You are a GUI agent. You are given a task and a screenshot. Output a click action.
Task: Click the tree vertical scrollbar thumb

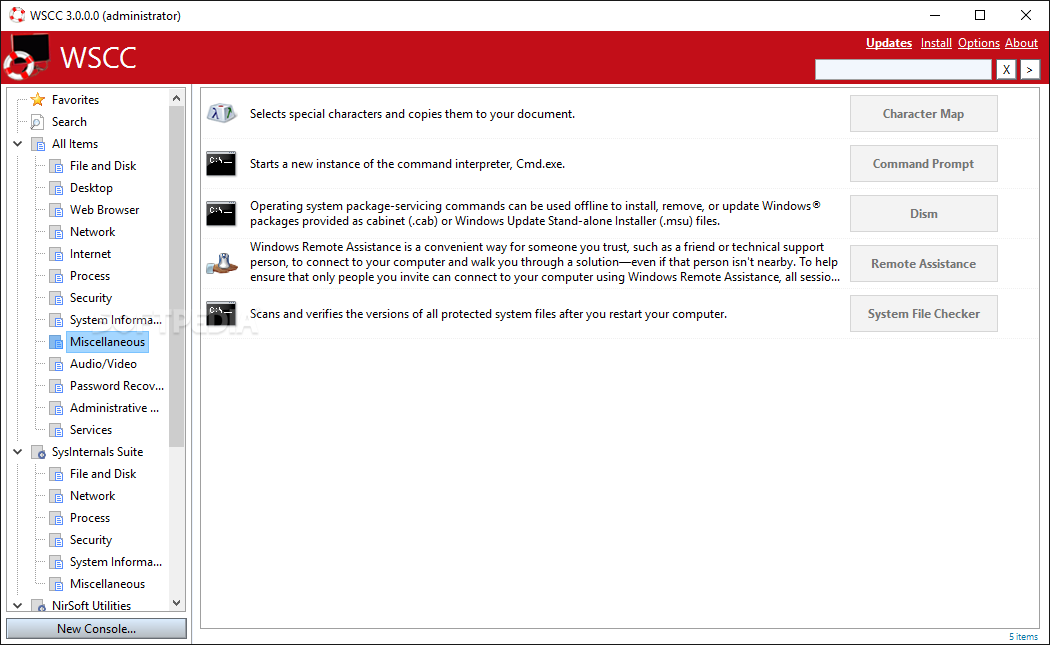pyautogui.click(x=177, y=276)
